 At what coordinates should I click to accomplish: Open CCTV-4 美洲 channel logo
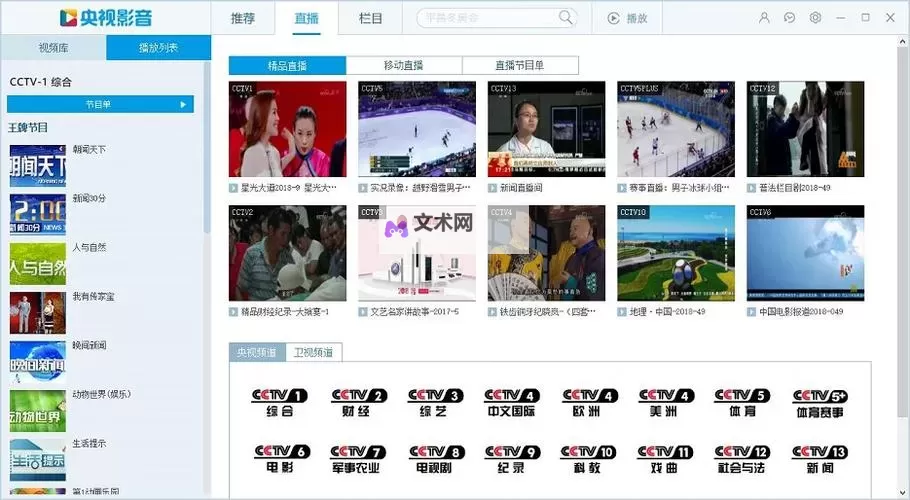tap(666, 403)
